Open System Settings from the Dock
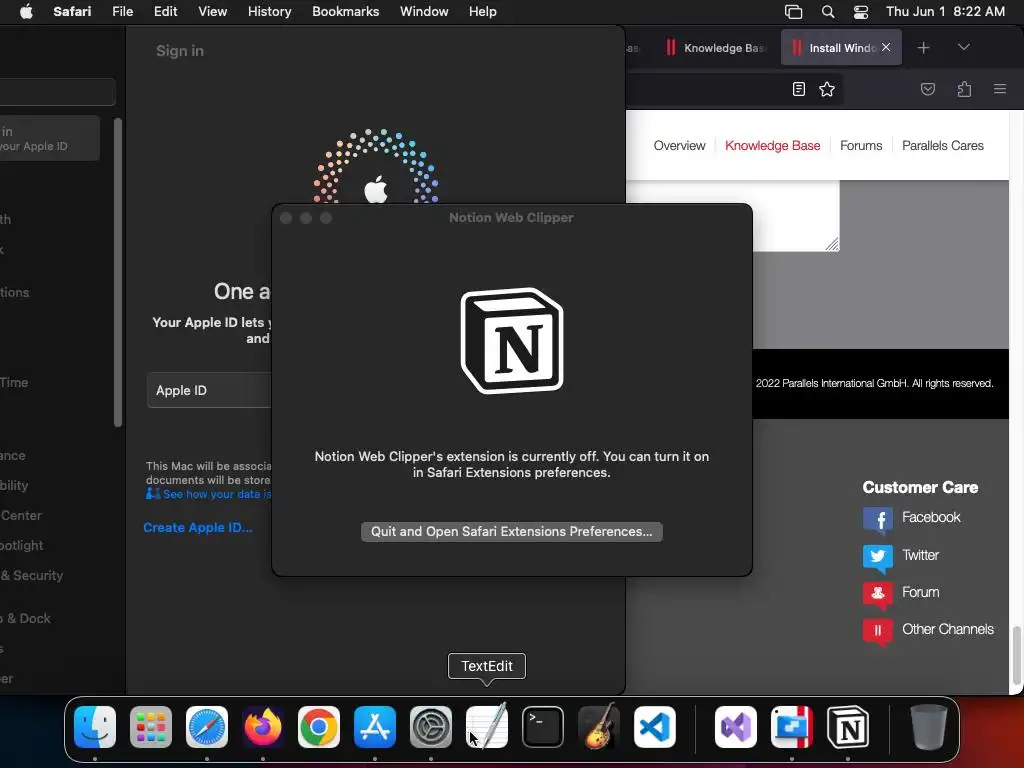Viewport: 1024px width, 768px height. [431, 726]
